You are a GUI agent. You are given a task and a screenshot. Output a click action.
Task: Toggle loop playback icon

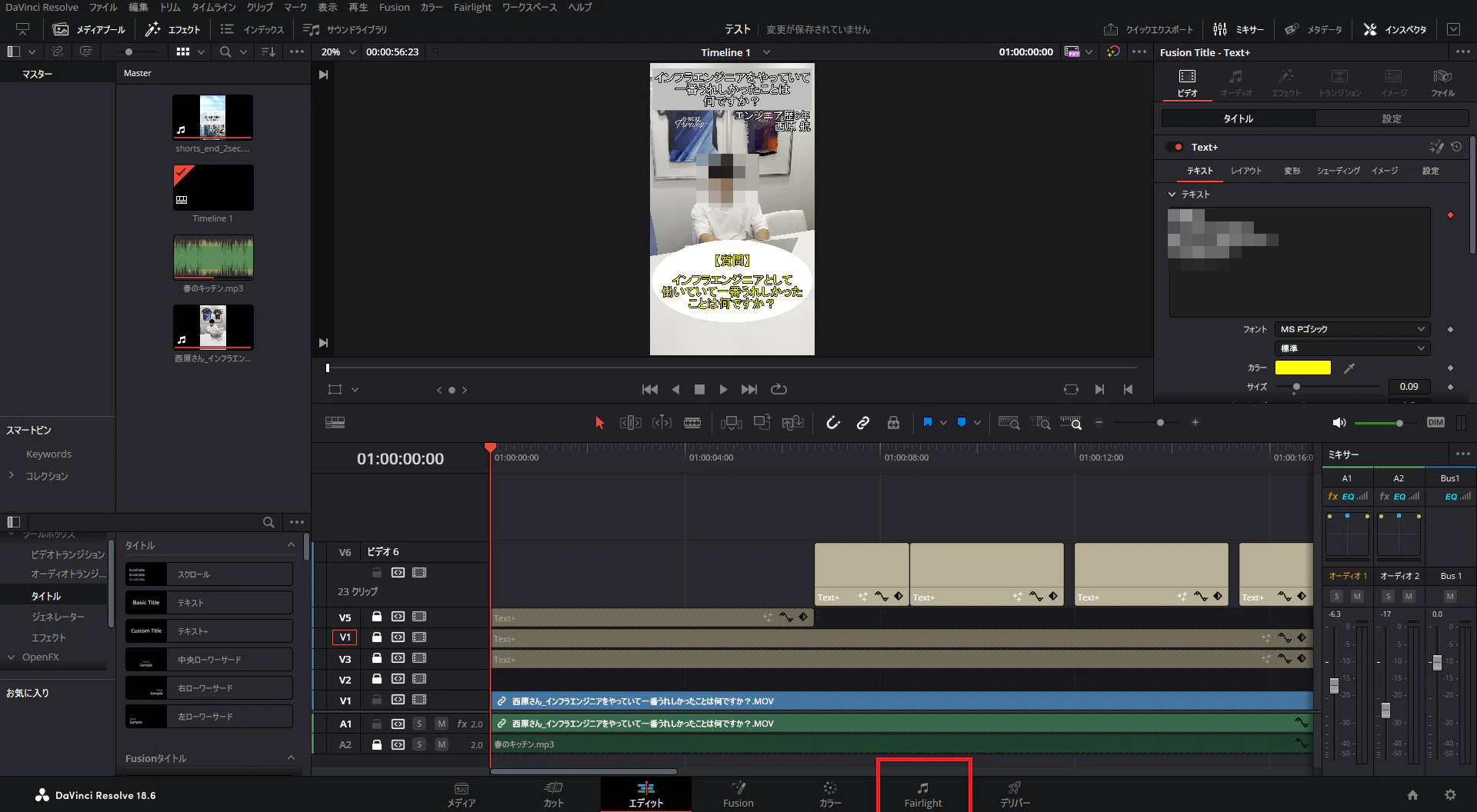pos(779,390)
